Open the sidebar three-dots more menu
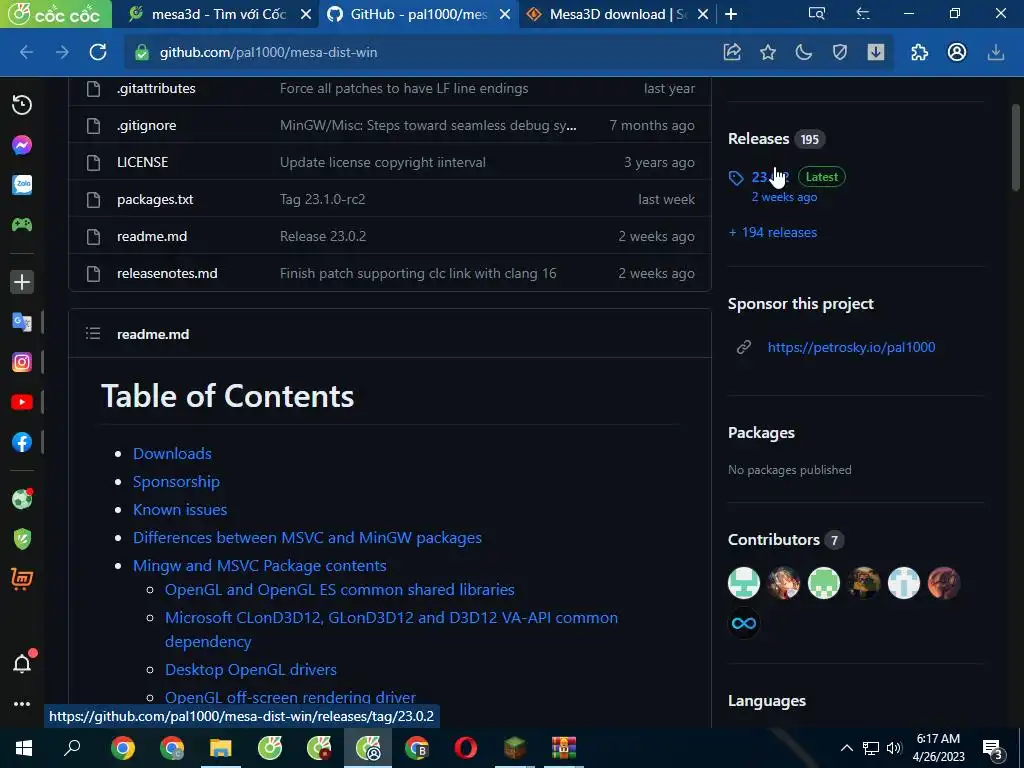Screen dimensions: 1024x768 [x=22, y=704]
